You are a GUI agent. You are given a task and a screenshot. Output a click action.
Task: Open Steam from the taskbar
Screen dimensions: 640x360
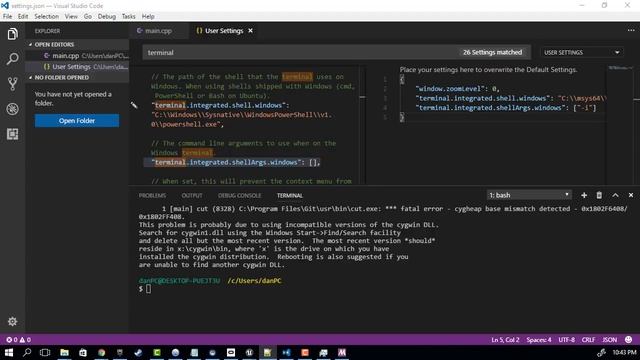click(138, 352)
